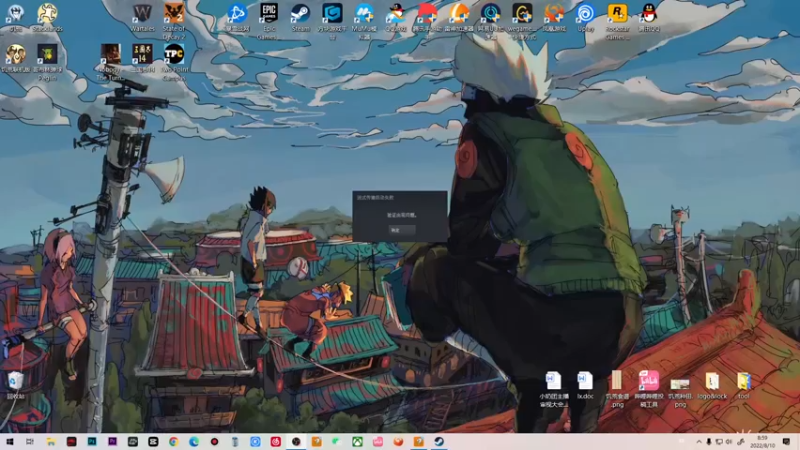This screenshot has width=800, height=450.
Task: Open the volume control in system tray
Action: point(729,441)
